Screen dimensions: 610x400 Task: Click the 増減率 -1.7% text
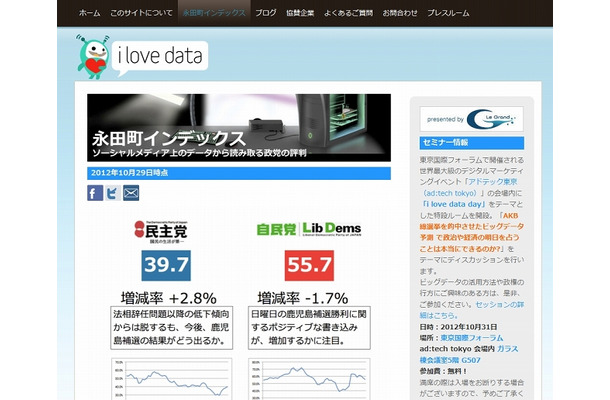[303, 298]
